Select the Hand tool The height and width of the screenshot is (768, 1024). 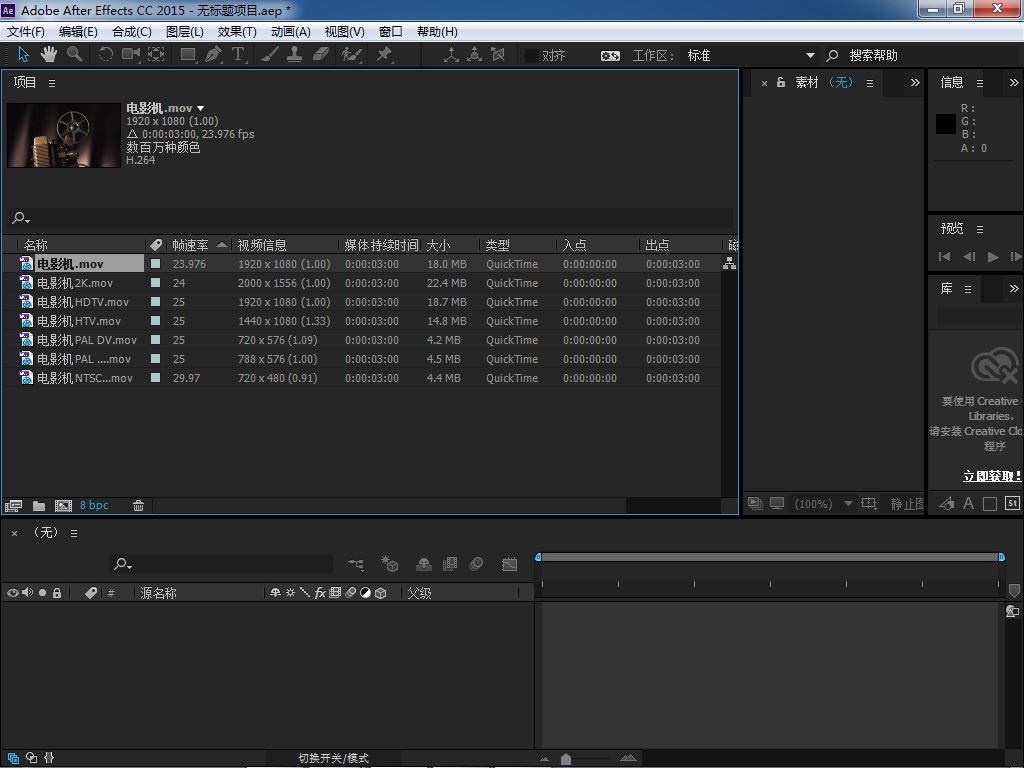coord(49,55)
